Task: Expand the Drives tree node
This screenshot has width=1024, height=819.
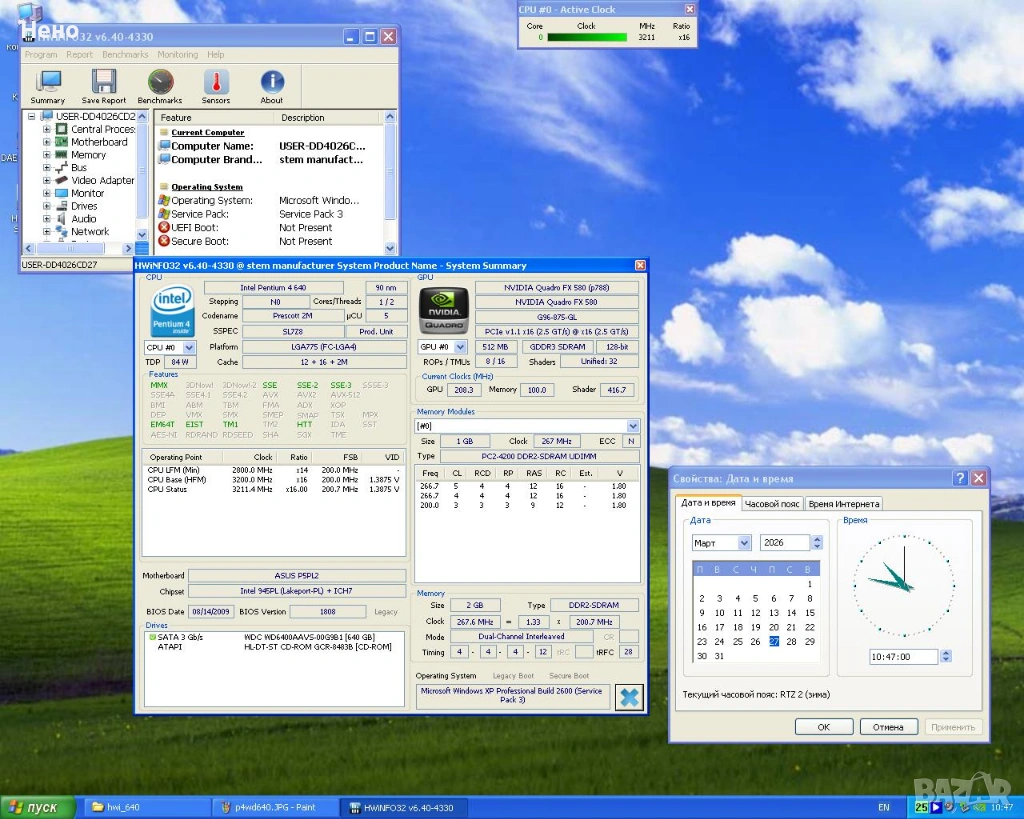Action: (46, 206)
